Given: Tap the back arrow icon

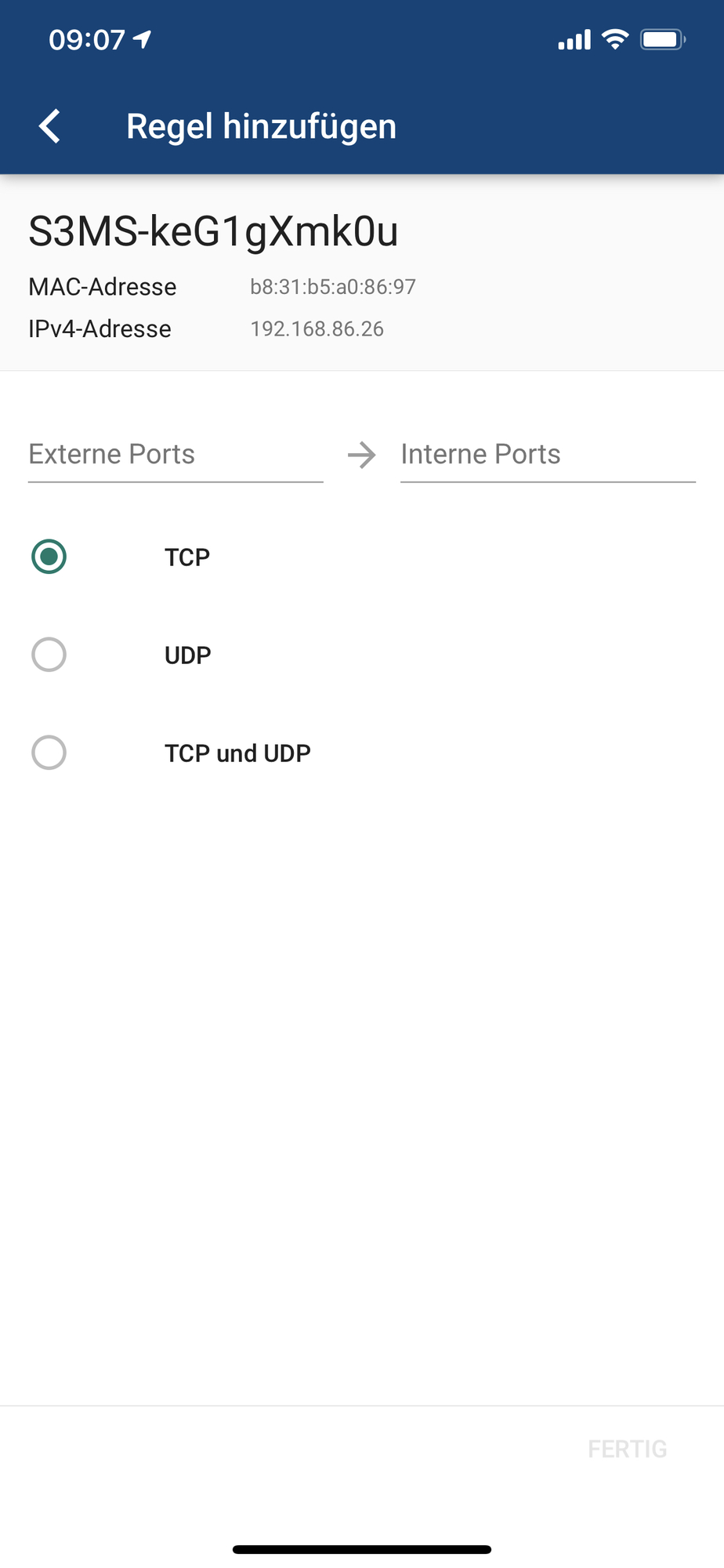Looking at the screenshot, I should point(49,126).
